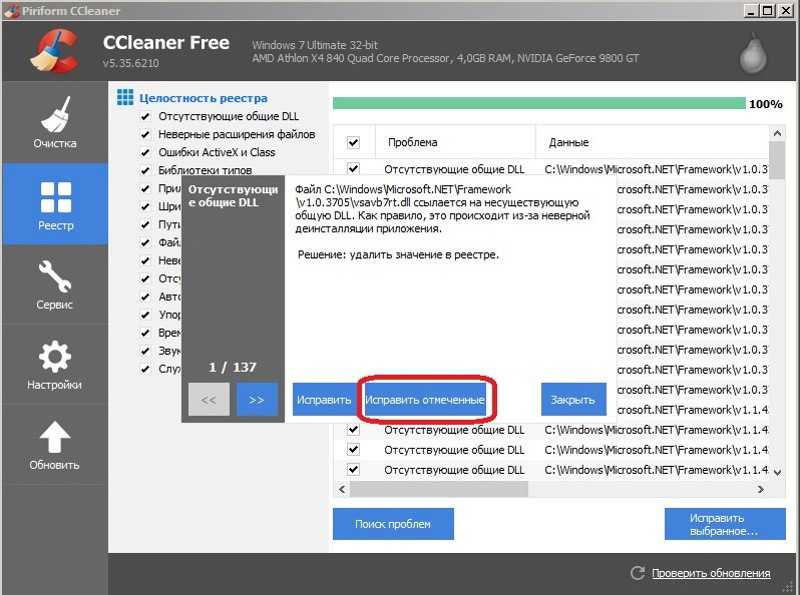Click the 100% progress label

(x=765, y=104)
